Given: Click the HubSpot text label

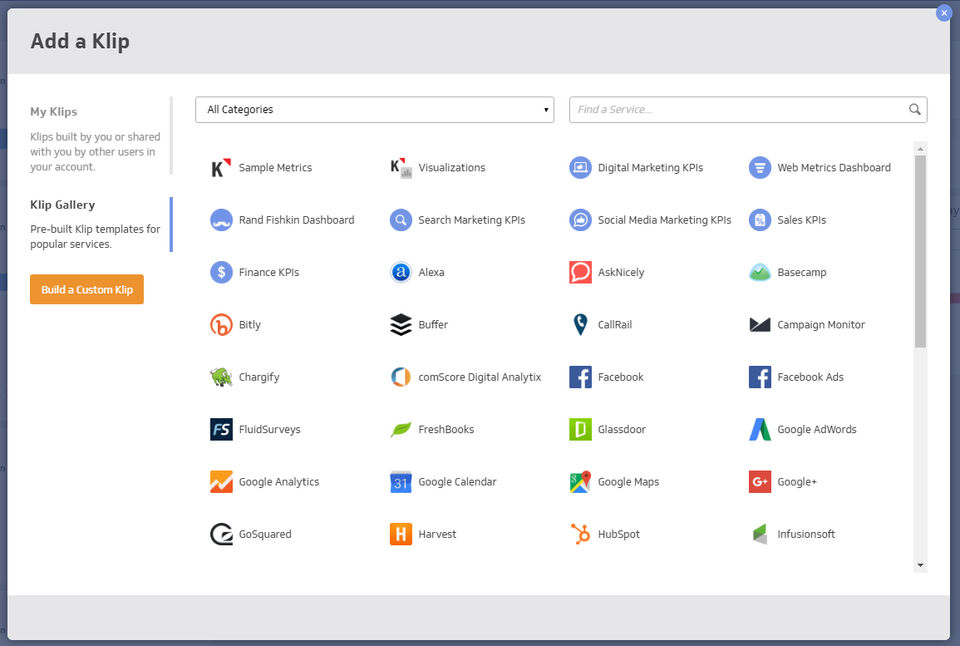Looking at the screenshot, I should (619, 534).
